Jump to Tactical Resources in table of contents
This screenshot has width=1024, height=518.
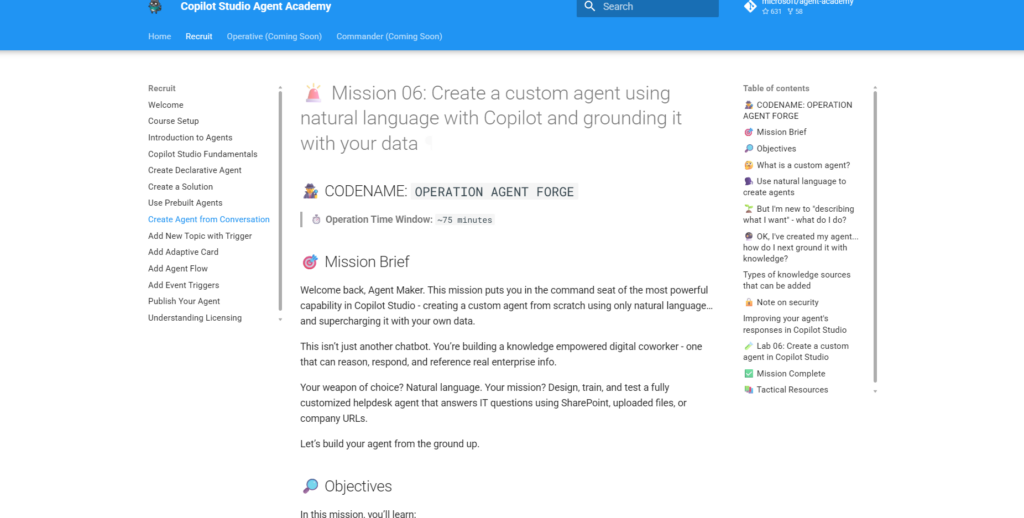(x=792, y=390)
